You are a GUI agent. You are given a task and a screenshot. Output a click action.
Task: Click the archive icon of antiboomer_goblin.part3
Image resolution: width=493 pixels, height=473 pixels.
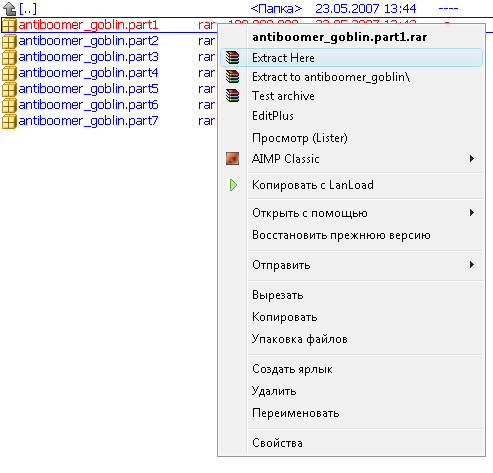point(9,57)
